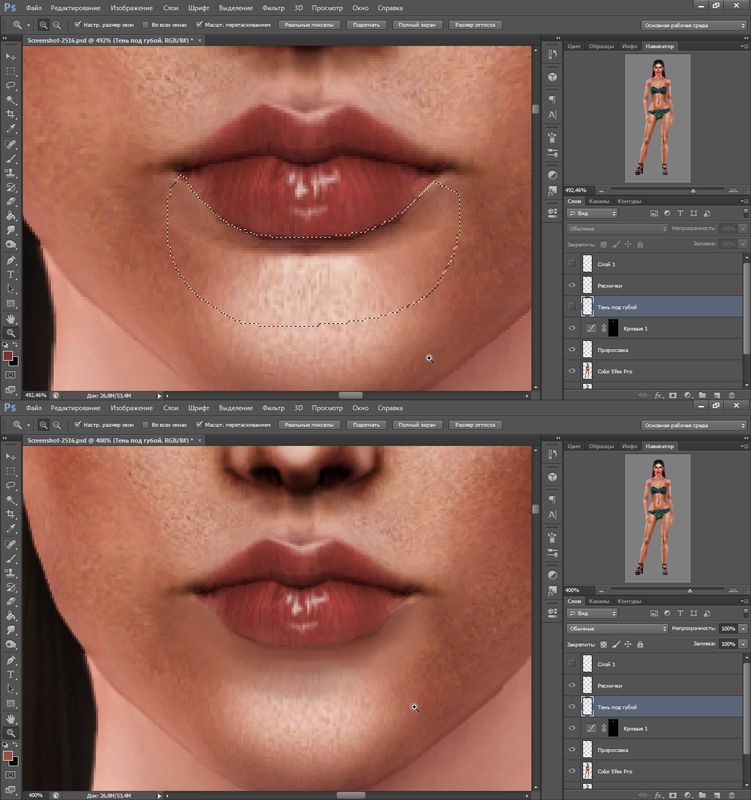The height and width of the screenshot is (800, 751).
Task: Click the foreground color swatch in 400% window
Action: point(8,756)
